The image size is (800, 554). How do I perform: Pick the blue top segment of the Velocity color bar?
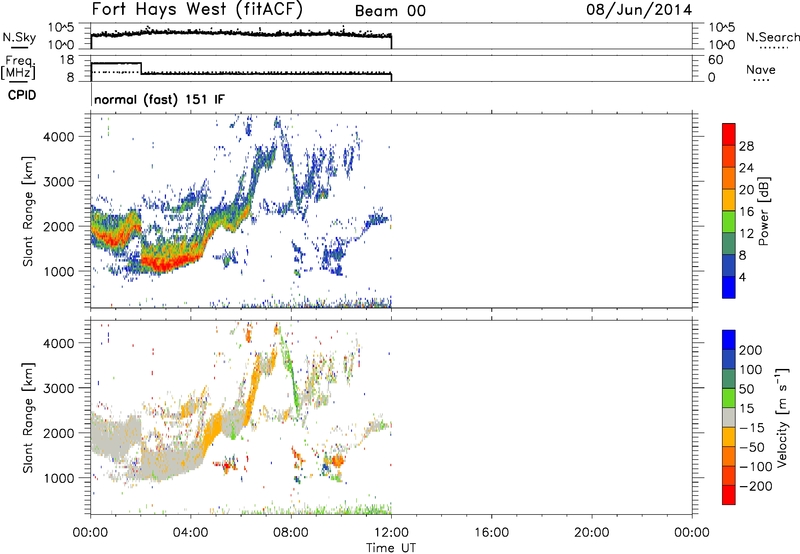coord(729,340)
